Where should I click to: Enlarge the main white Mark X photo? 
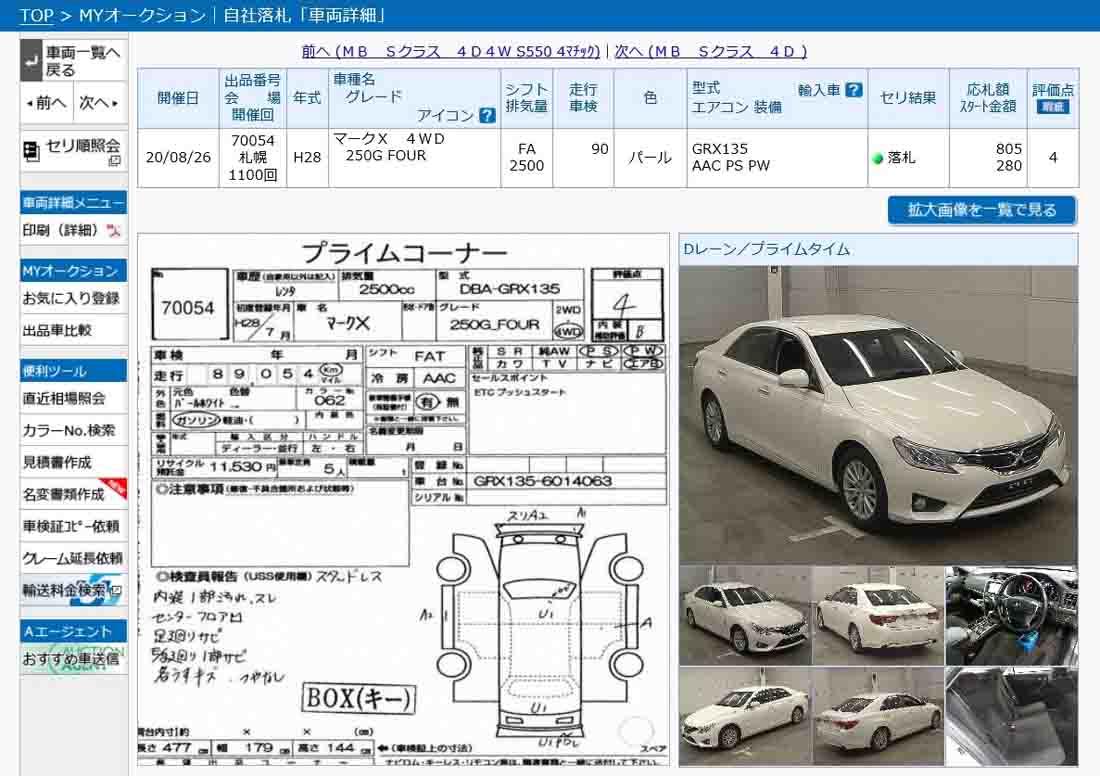[878, 414]
